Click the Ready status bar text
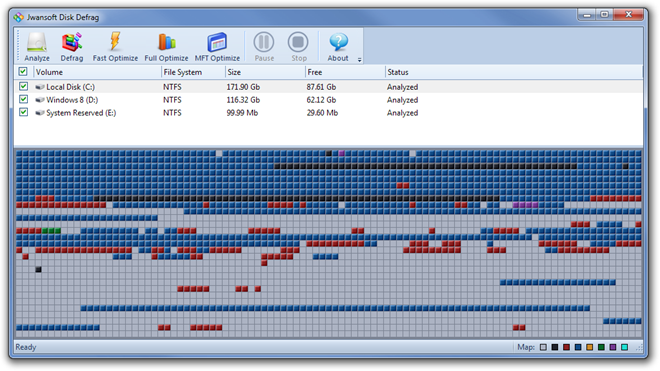Viewport: 660px width, 371px height. tap(26, 347)
